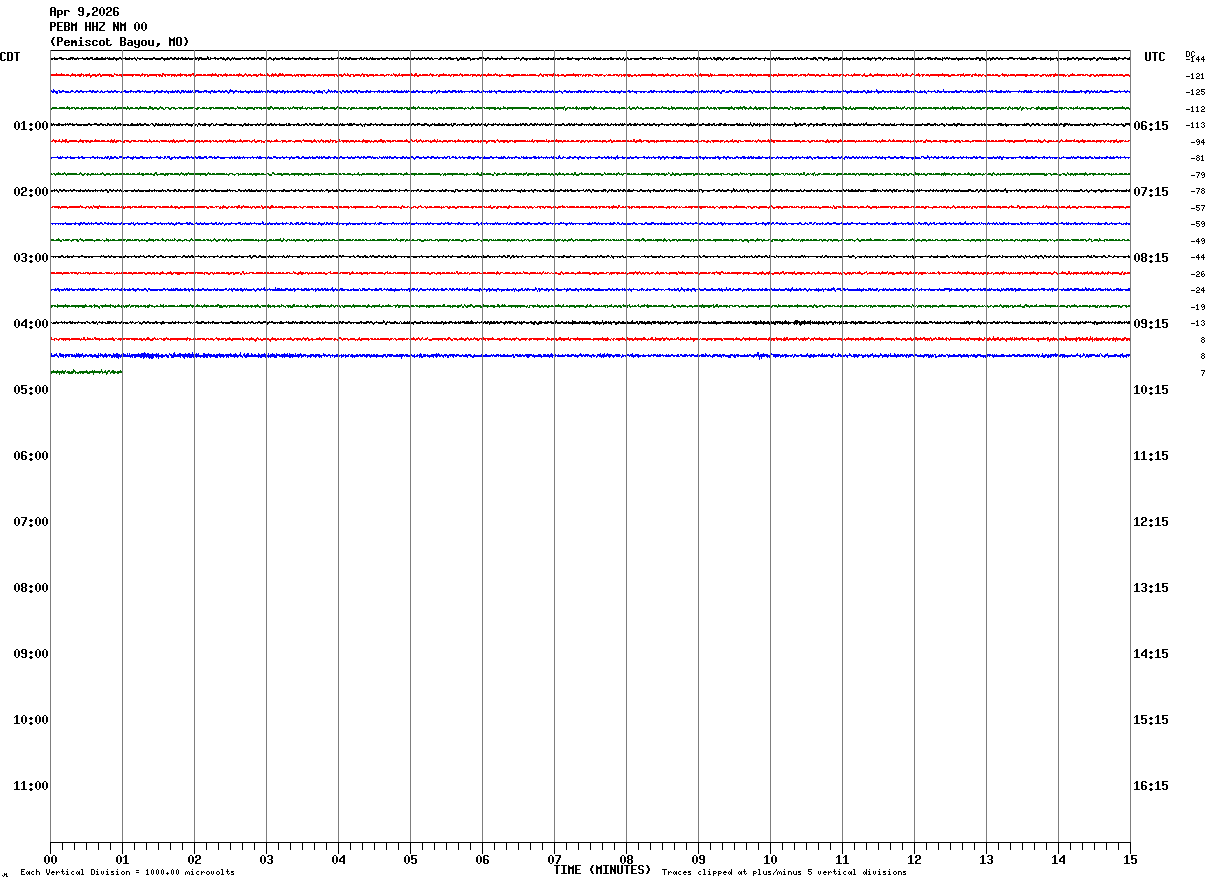This screenshot has height=886, width=1210.
Task: Click the CDT time zone label
Action: tap(10, 57)
